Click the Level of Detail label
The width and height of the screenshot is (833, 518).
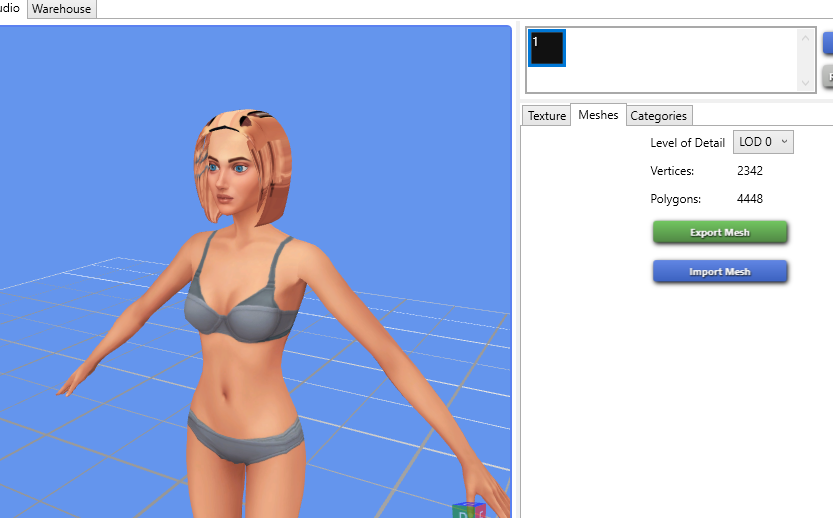[687, 142]
